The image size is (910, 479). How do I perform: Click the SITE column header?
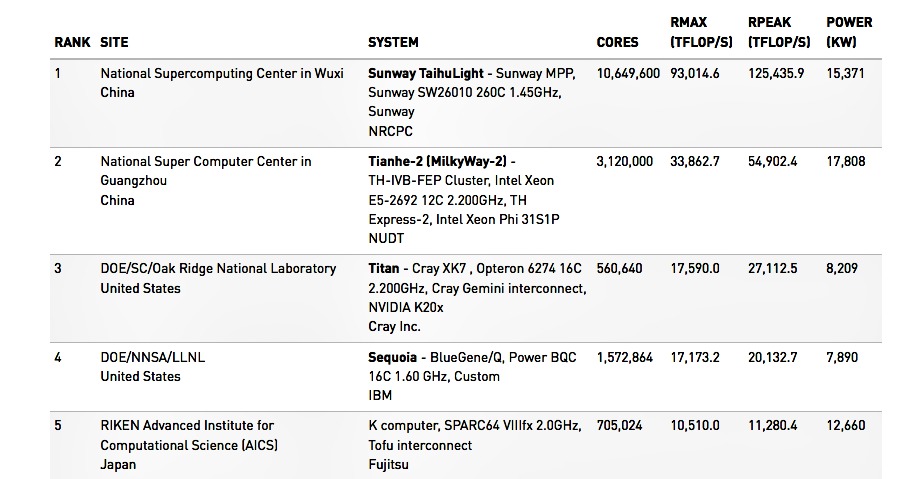coord(114,42)
